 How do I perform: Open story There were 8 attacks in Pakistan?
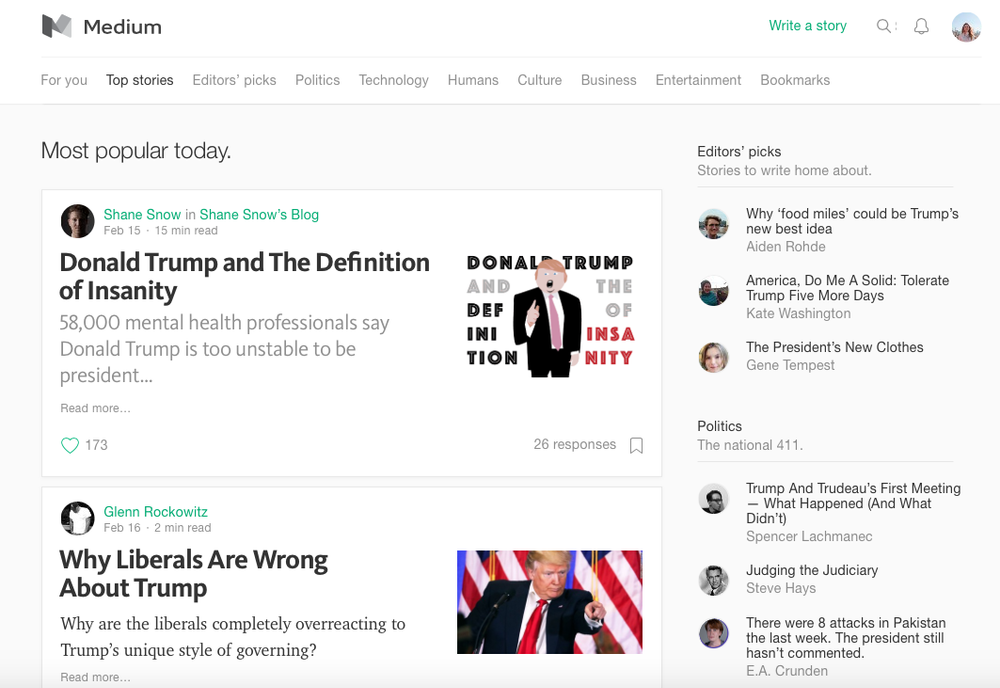(x=846, y=638)
